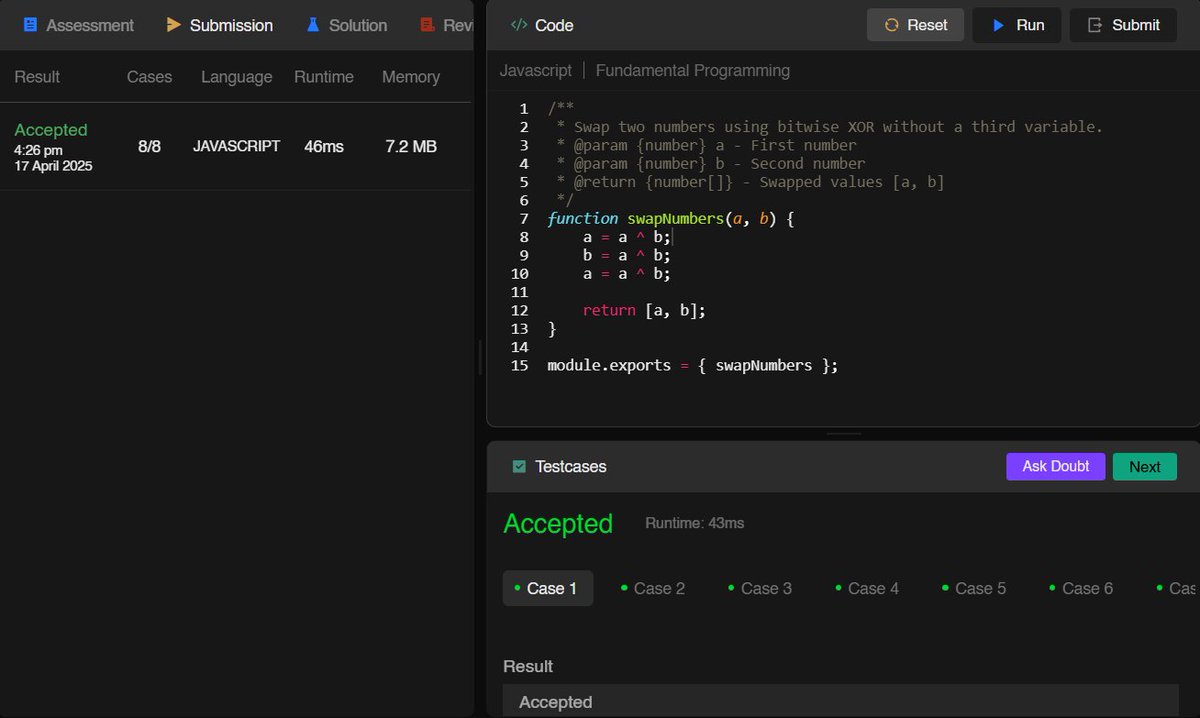Viewport: 1200px width, 718px height.
Task: Click the 17 April 2025 date text
Action: coord(53,166)
